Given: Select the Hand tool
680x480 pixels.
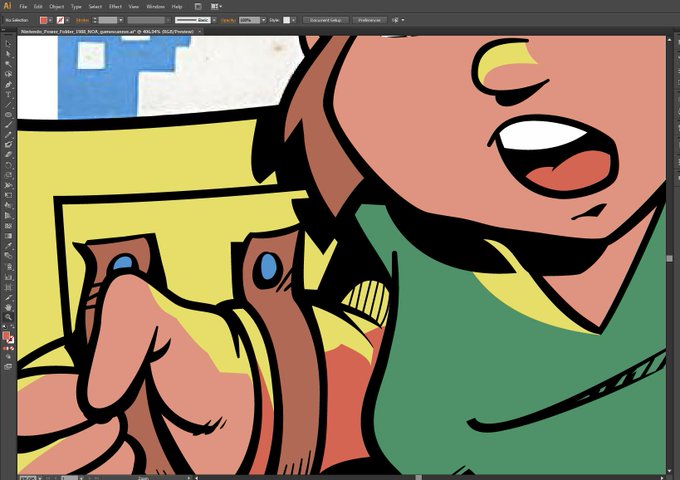Looking at the screenshot, I should click(8, 307).
